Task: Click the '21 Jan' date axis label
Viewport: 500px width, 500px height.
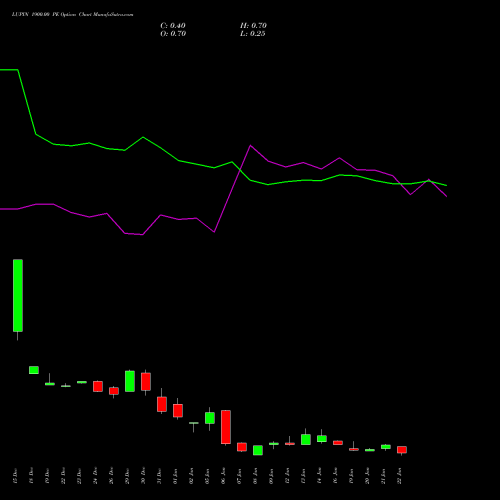Action: point(383,476)
